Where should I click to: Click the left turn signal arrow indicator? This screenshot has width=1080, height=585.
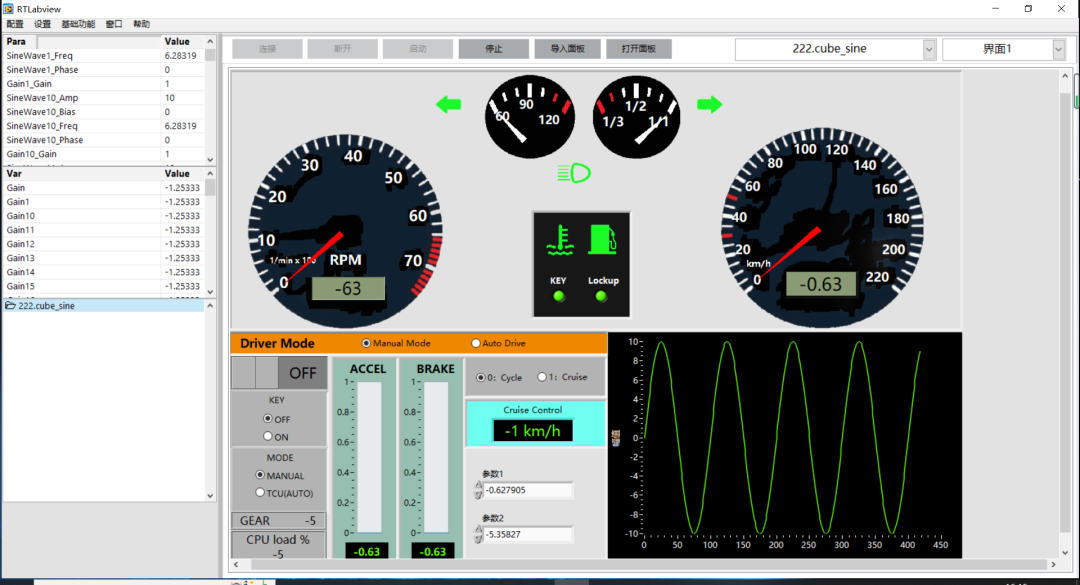[x=448, y=105]
